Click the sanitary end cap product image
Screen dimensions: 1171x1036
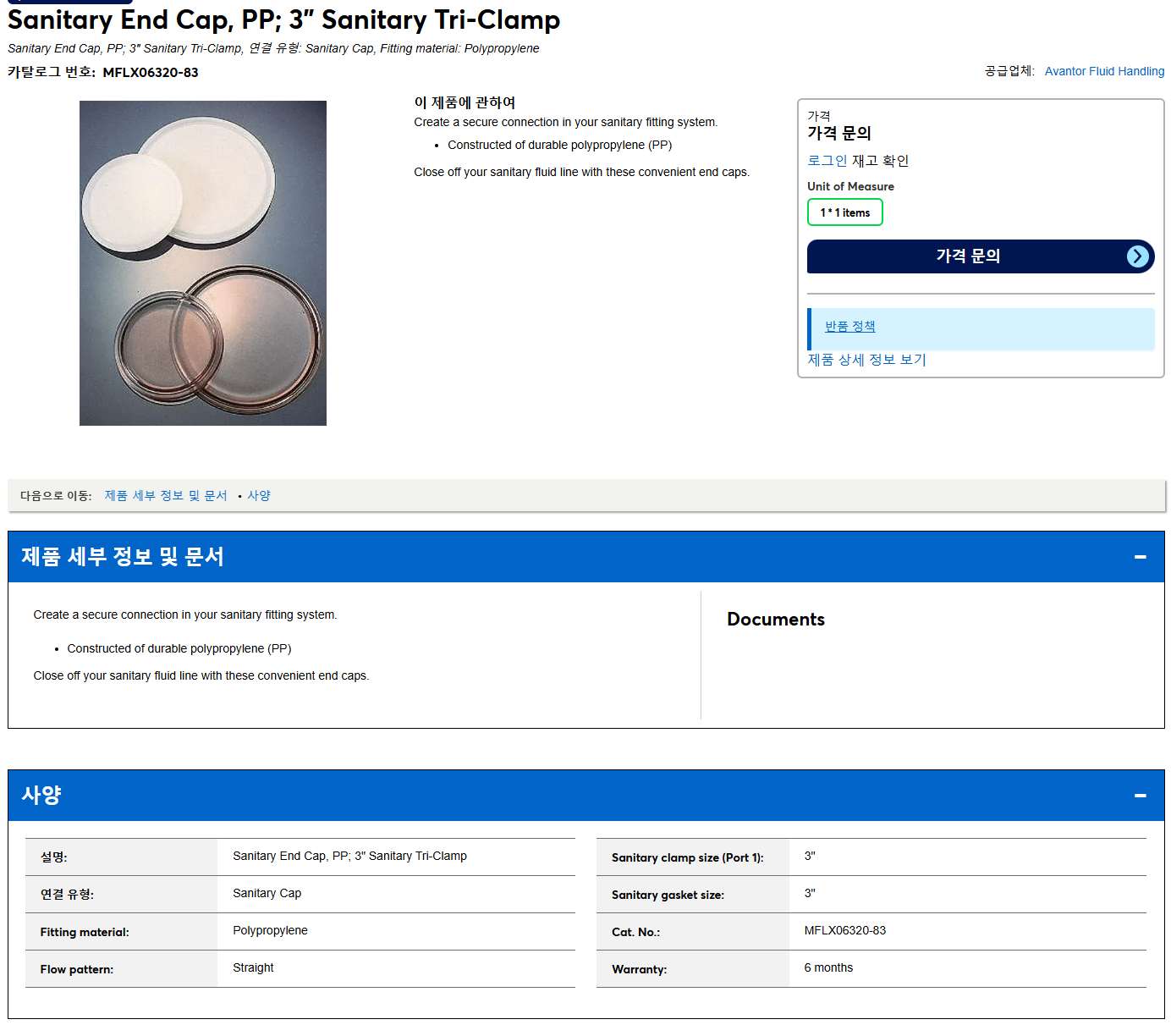point(203,263)
